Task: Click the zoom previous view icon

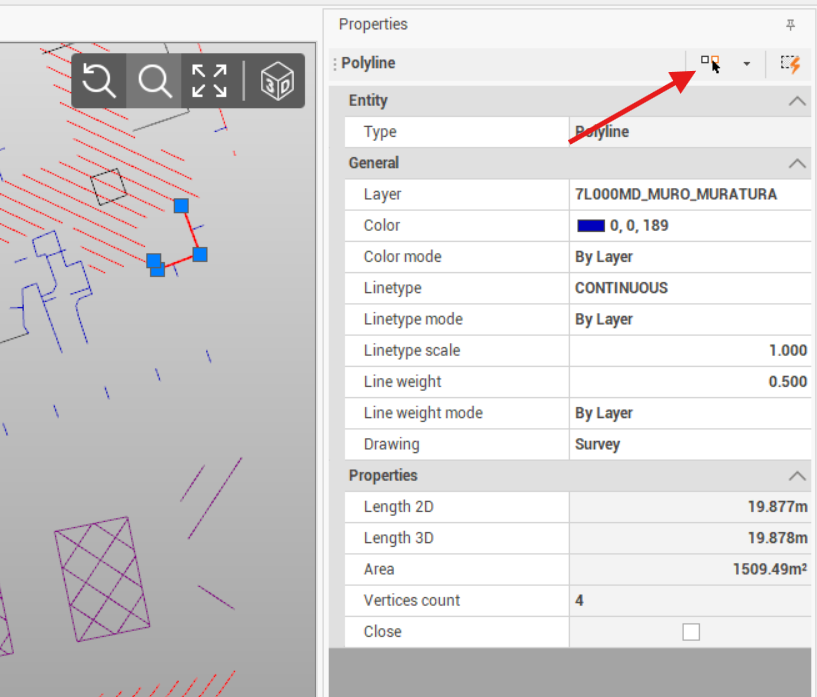Action: coord(99,81)
